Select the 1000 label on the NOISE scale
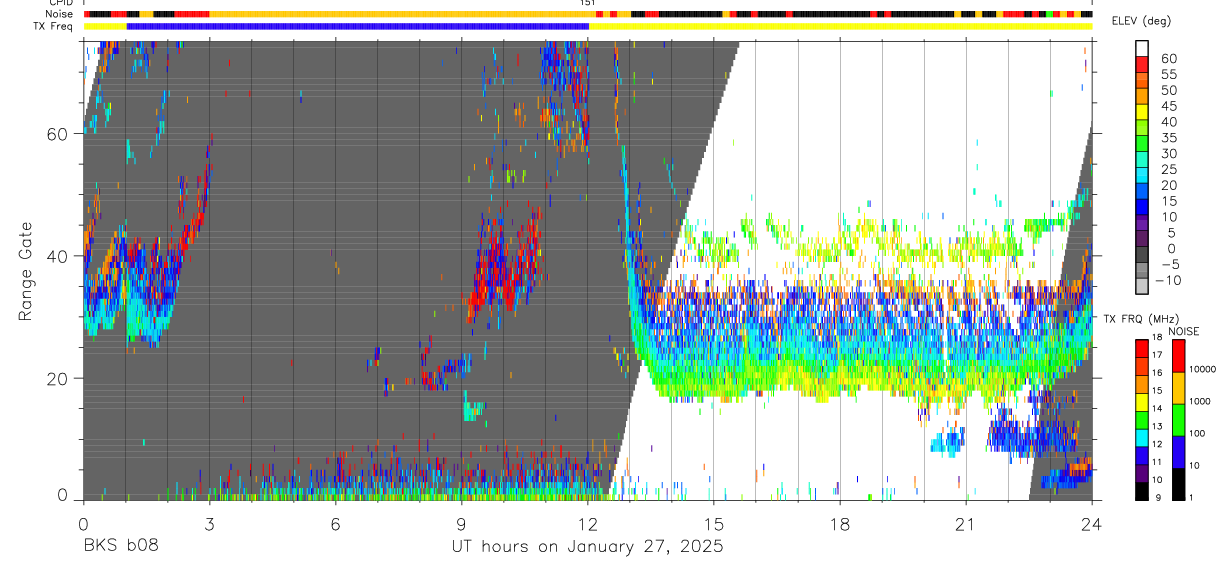Screen dimensions: 1228x567 click(x=1199, y=401)
